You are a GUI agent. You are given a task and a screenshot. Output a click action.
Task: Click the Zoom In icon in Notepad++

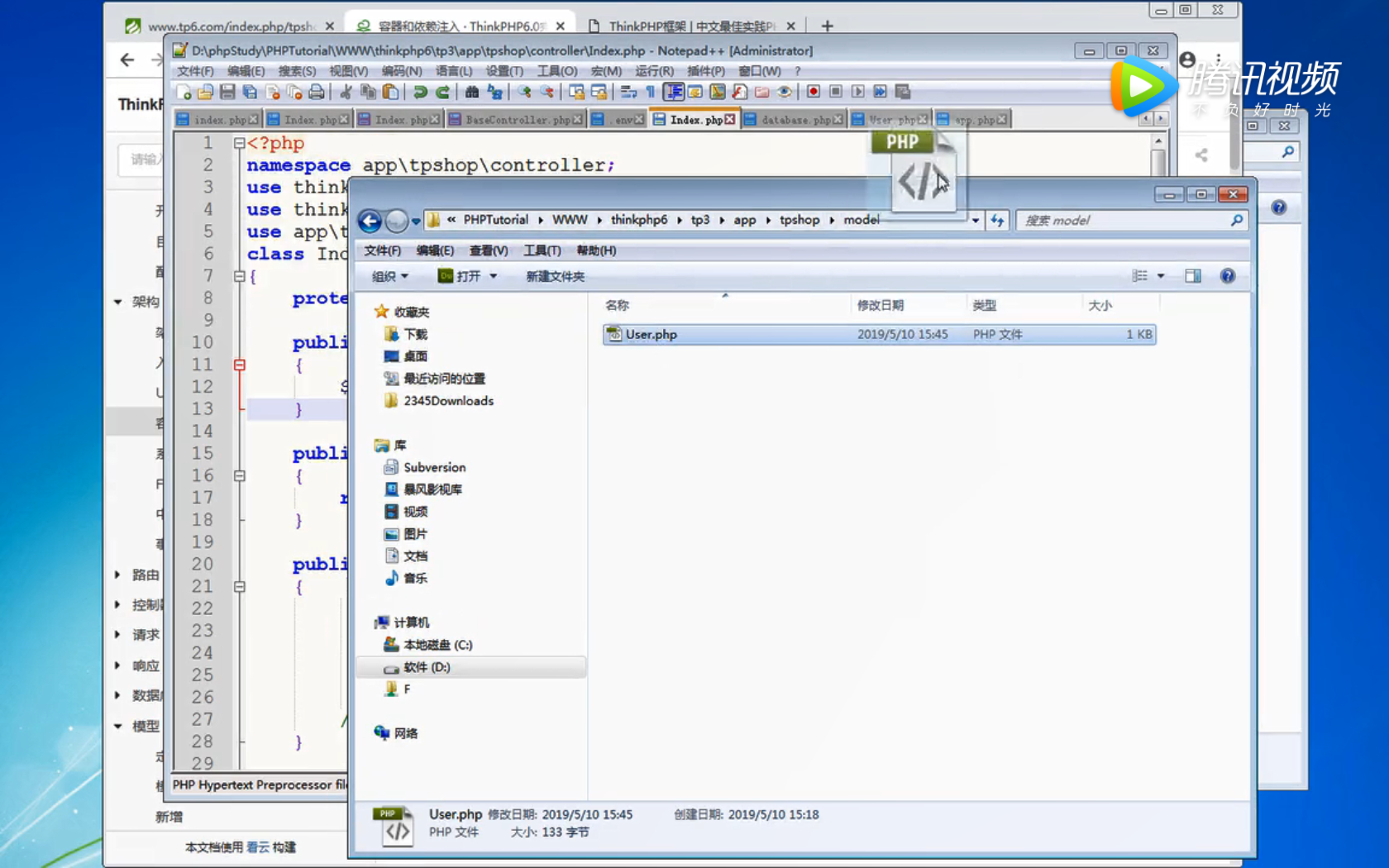coord(523,92)
